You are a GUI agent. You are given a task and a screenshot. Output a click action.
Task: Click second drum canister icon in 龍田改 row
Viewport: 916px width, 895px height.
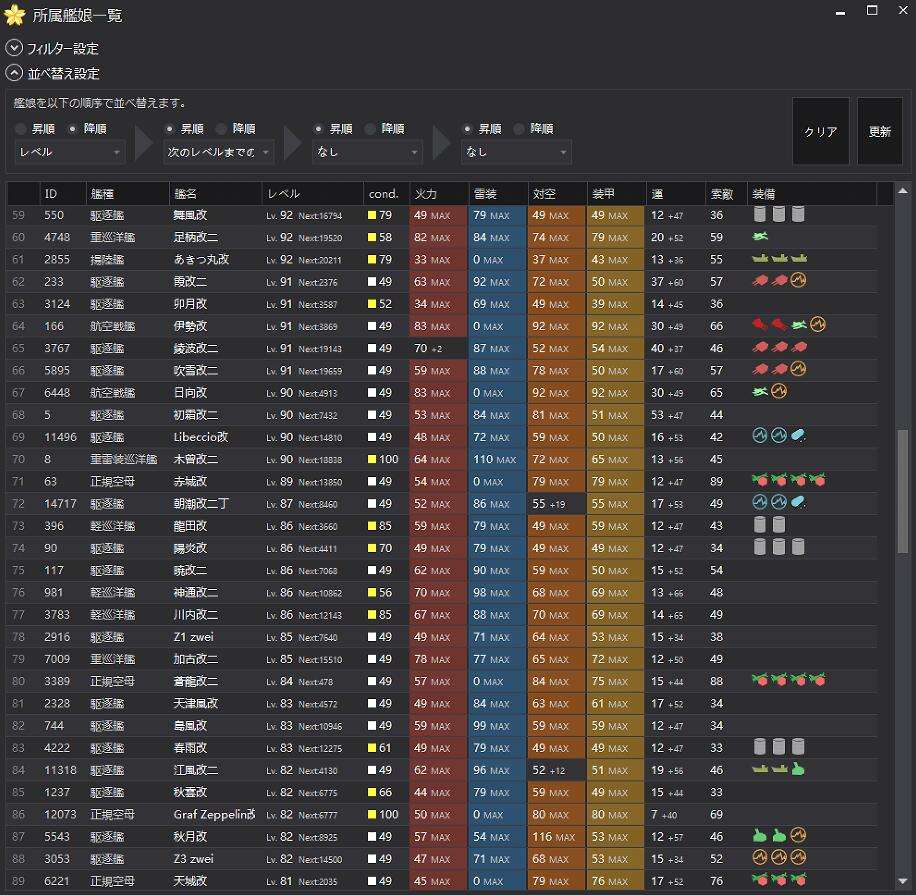click(x=779, y=525)
